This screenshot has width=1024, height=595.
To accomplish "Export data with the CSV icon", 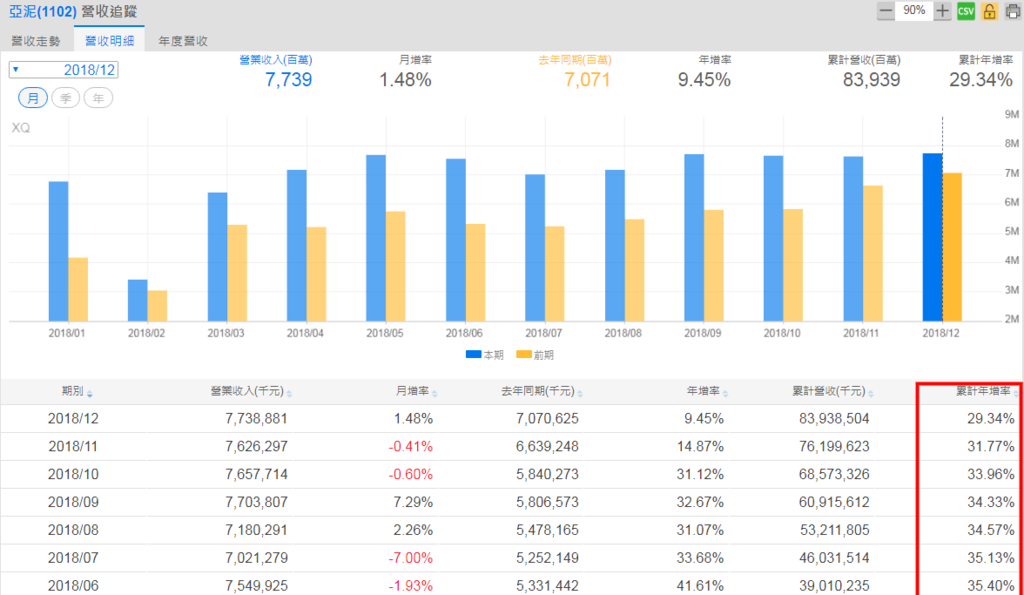I will click(966, 11).
